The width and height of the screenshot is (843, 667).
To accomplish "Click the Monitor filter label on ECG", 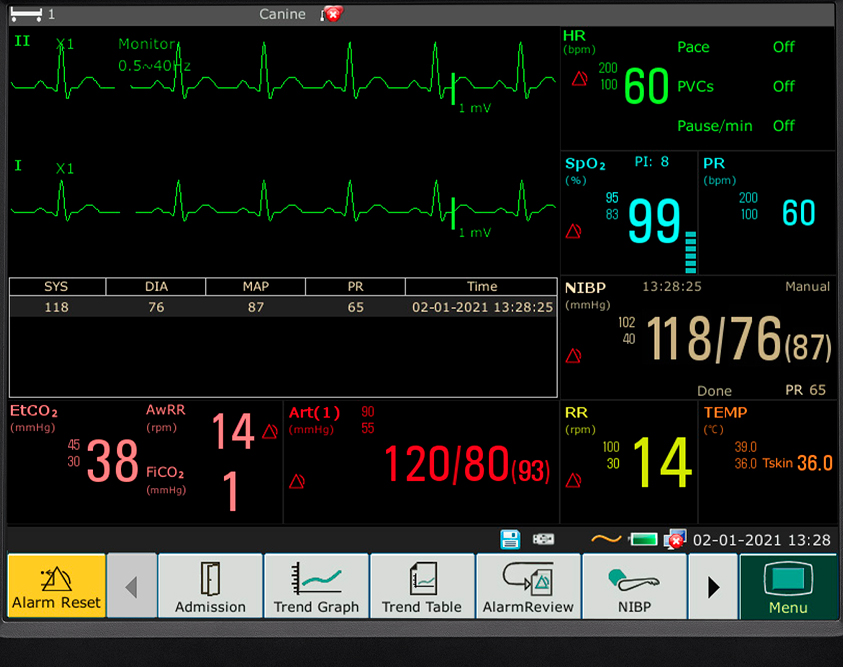I will click(147, 44).
